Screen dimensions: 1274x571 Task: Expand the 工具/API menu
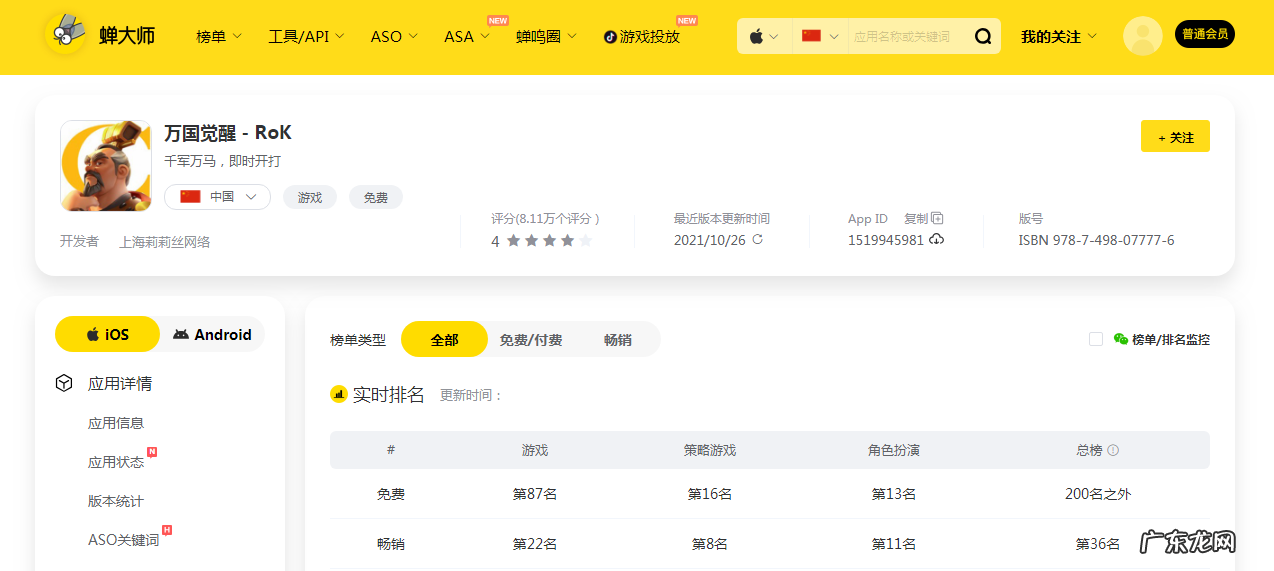(306, 36)
